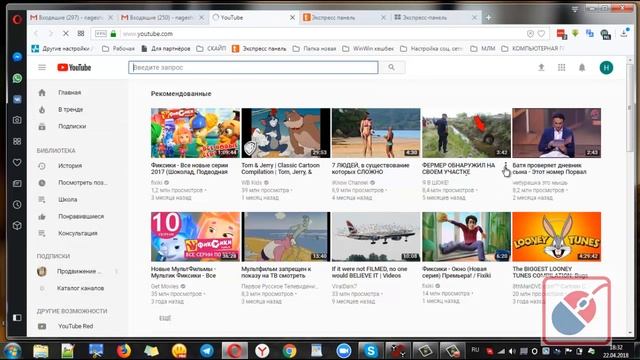The width and height of the screenshot is (640, 360).
Task: Open the speed dial grid button in toolbar
Action: click(81, 33)
